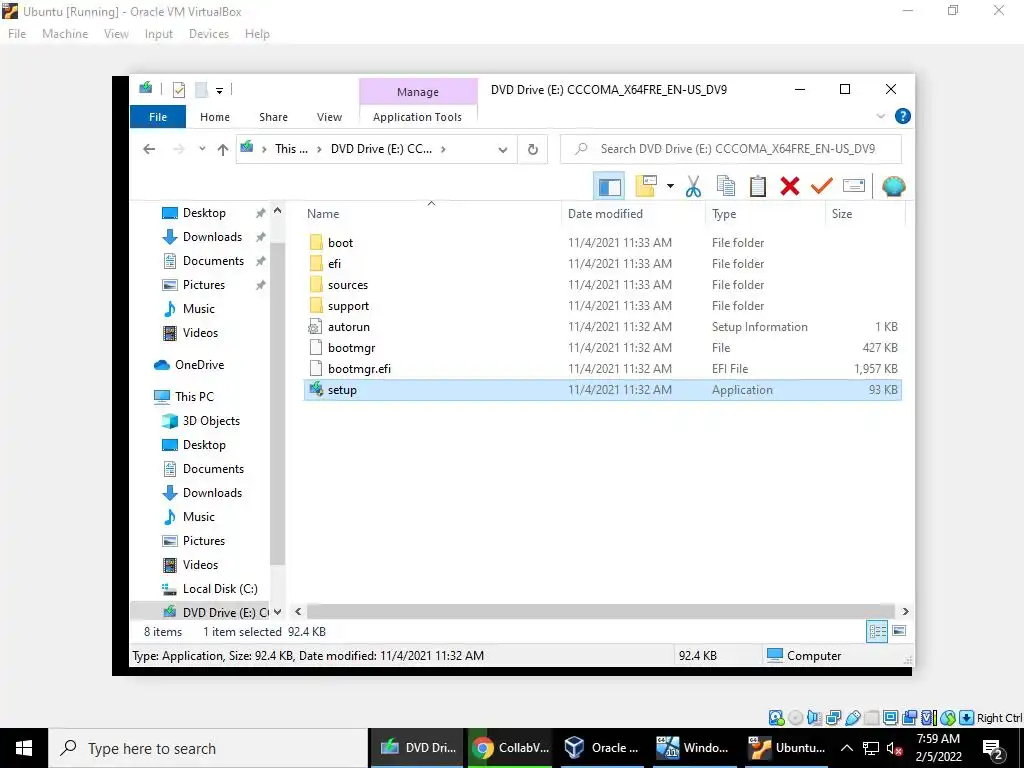Screen dimensions: 1024x768
Task: Open the Manage contextual tab
Action: pyautogui.click(x=418, y=92)
